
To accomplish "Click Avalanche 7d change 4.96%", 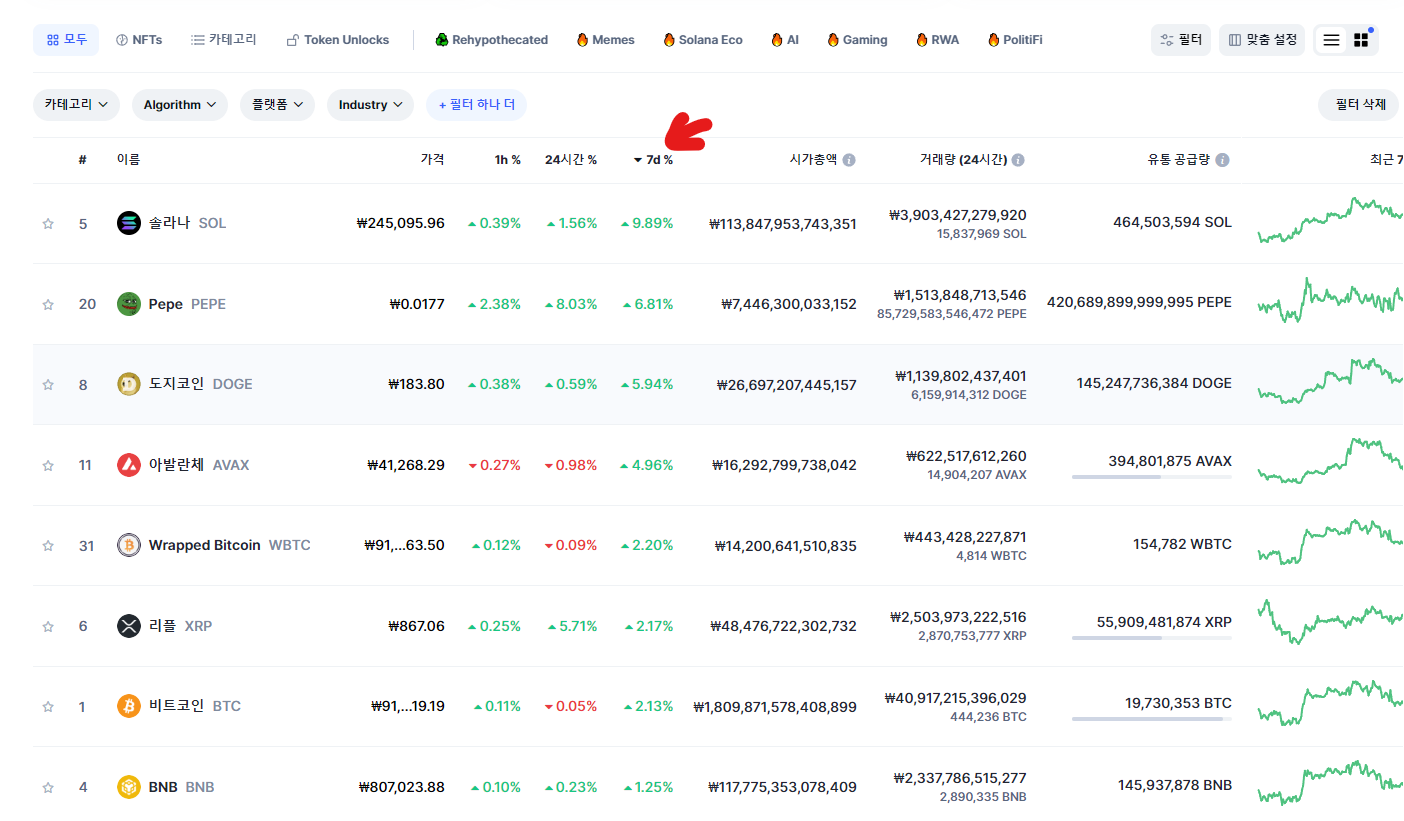I will pyautogui.click(x=647, y=465).
